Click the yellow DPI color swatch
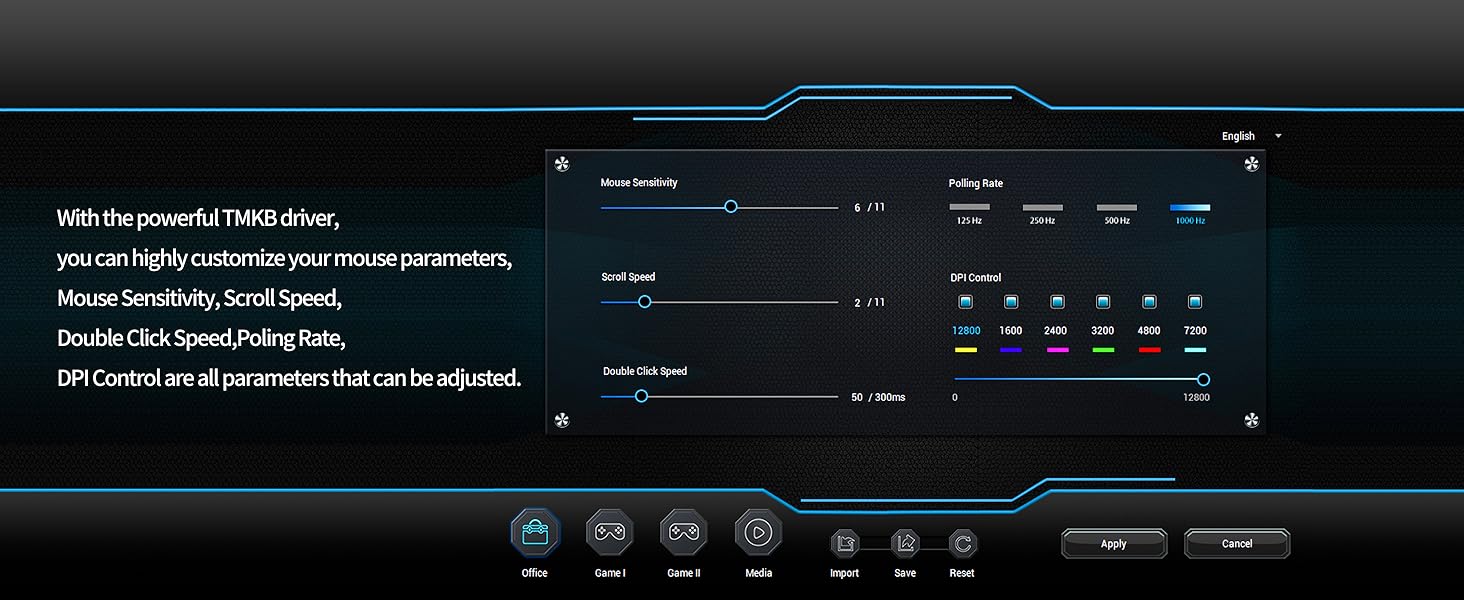Viewport: 1464px width, 600px height. click(x=965, y=348)
